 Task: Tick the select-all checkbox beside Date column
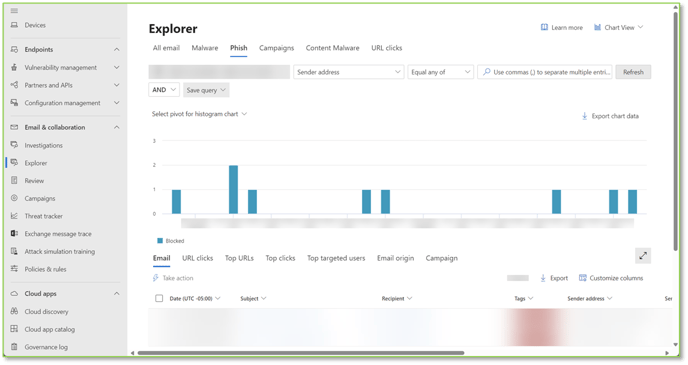(x=159, y=298)
